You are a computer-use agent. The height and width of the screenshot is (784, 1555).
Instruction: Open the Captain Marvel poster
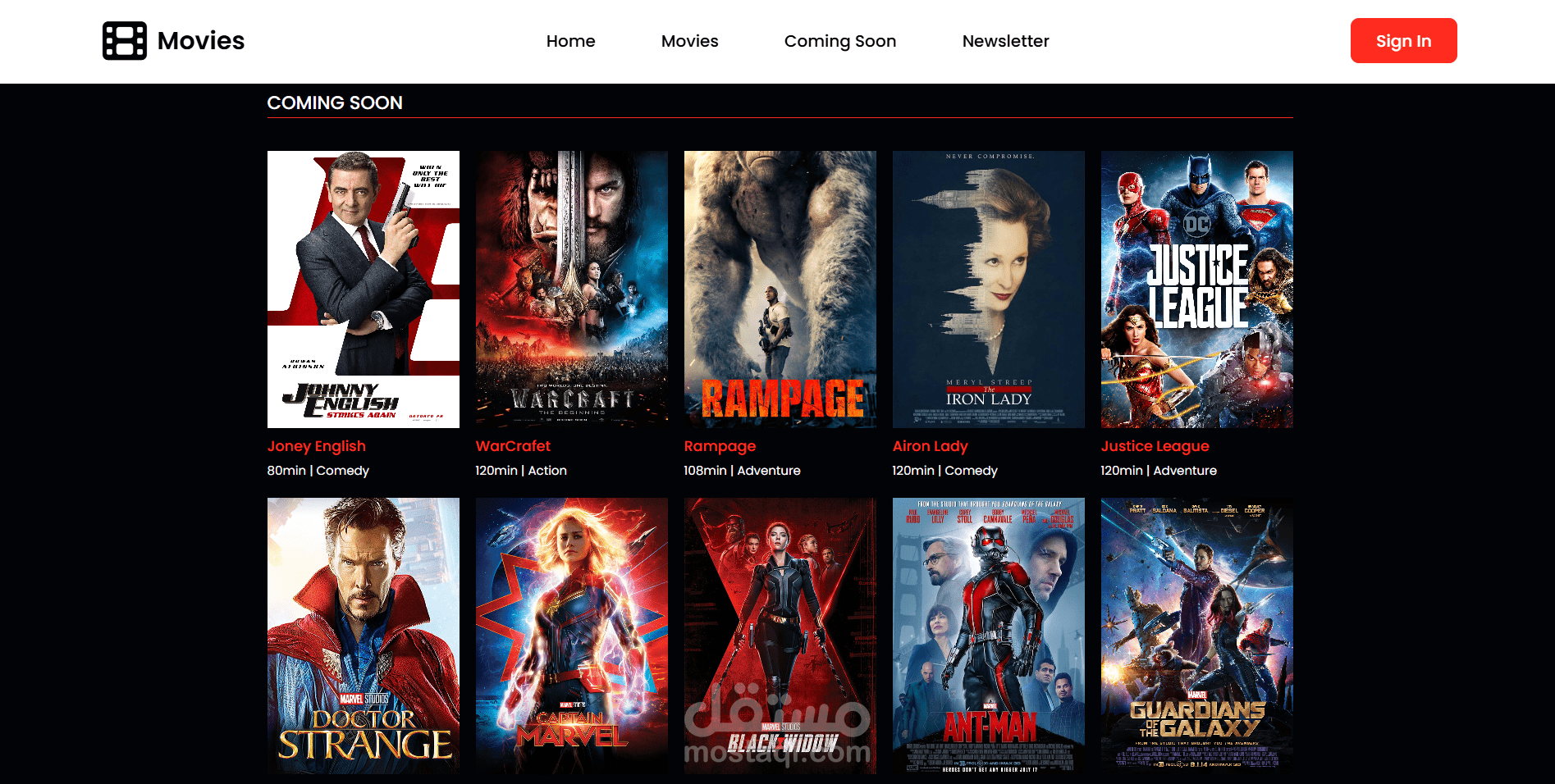pos(572,636)
